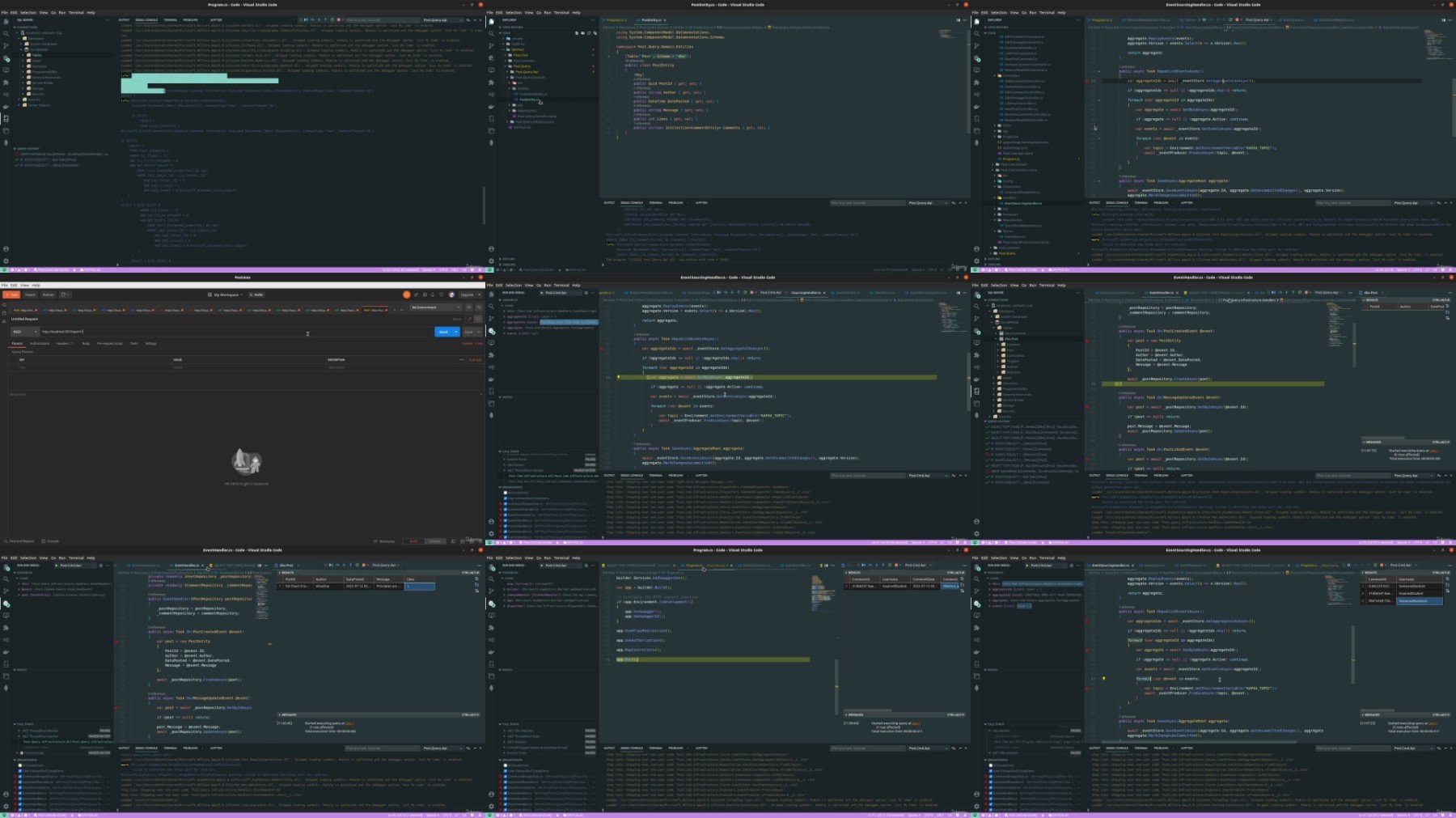Switch to the Program.cs tab in PostEntity.cs window

pyautogui.click(x=616, y=19)
